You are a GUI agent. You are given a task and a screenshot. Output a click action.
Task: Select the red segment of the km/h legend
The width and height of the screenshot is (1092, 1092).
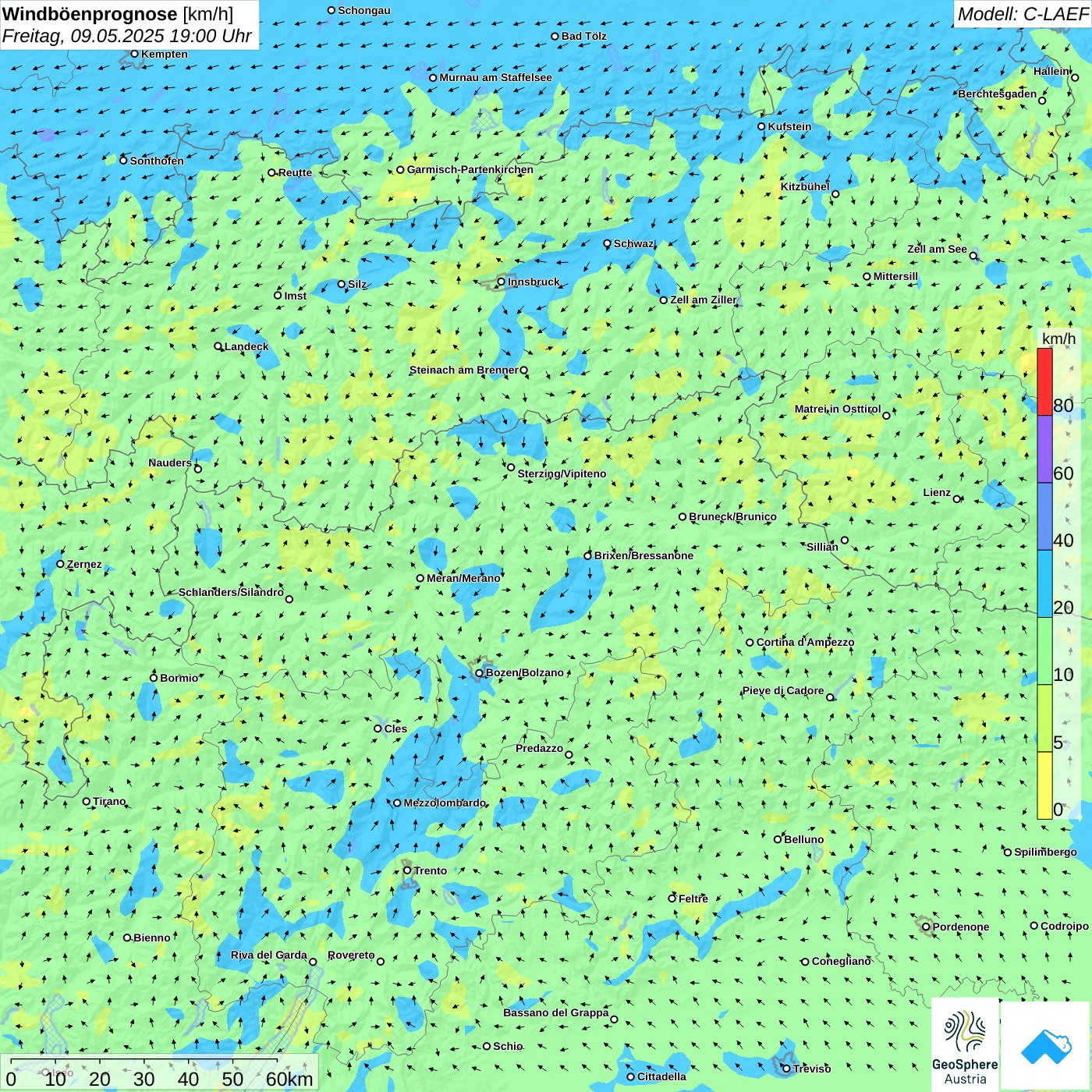[x=1044, y=381]
